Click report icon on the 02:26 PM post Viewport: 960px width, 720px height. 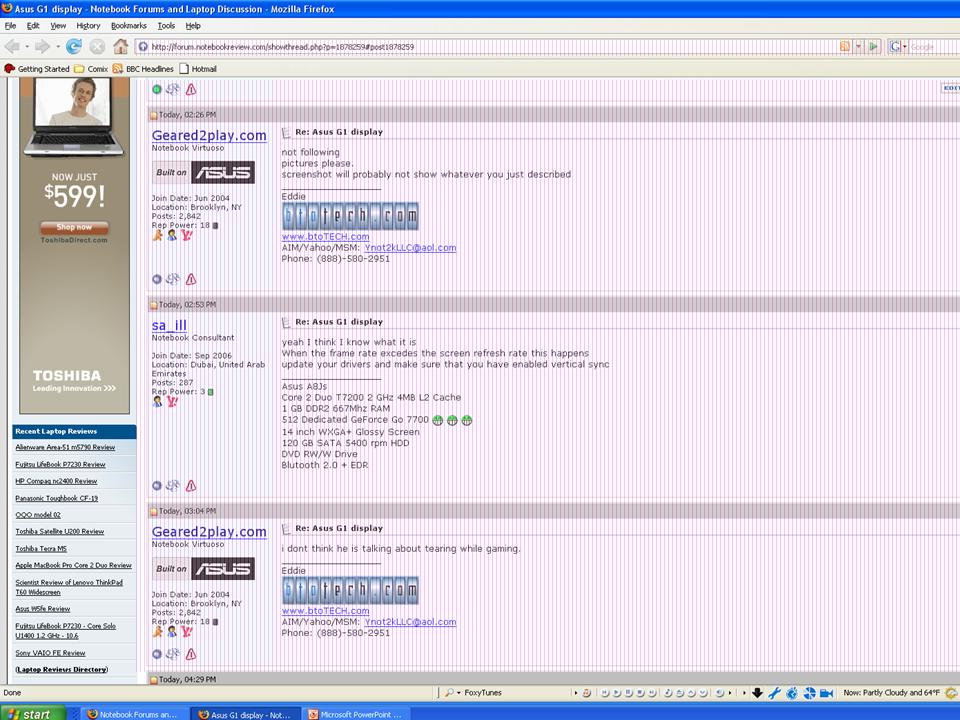click(x=191, y=279)
